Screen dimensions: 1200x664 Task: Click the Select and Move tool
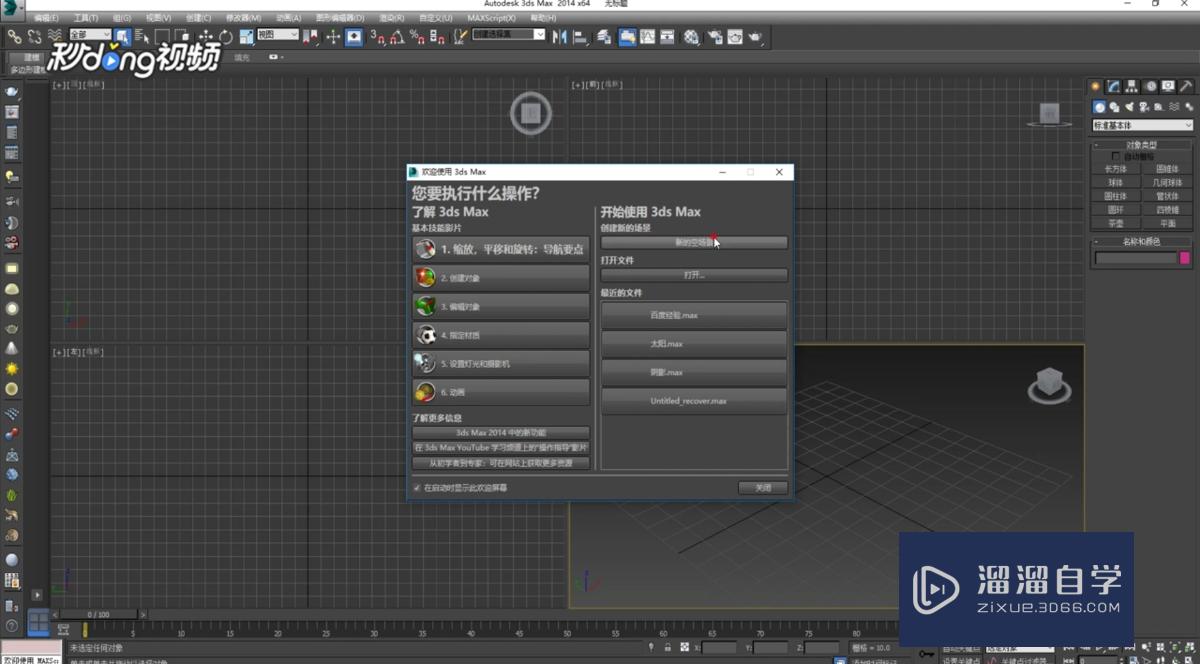205,37
